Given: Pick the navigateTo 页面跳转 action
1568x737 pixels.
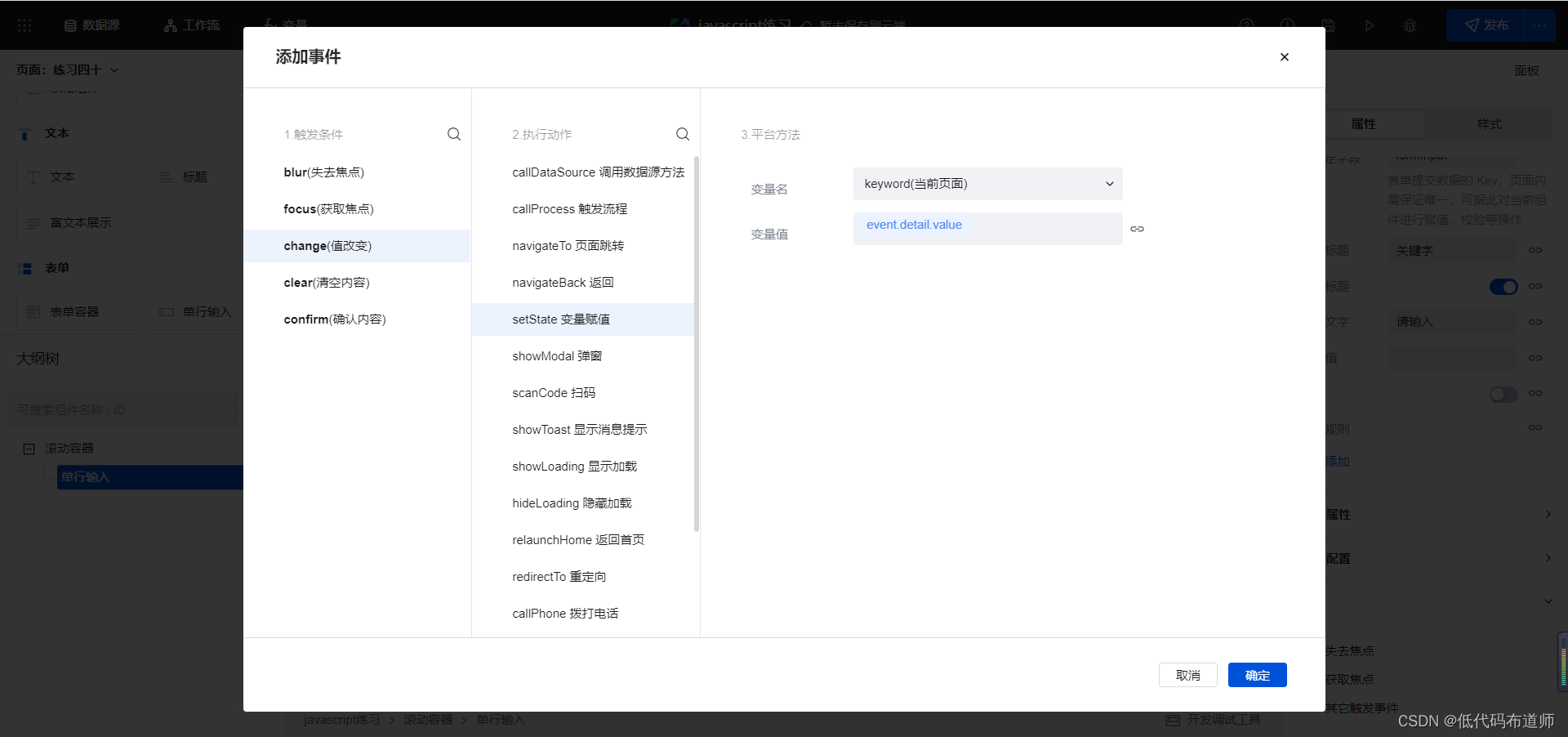Looking at the screenshot, I should 568,246.
